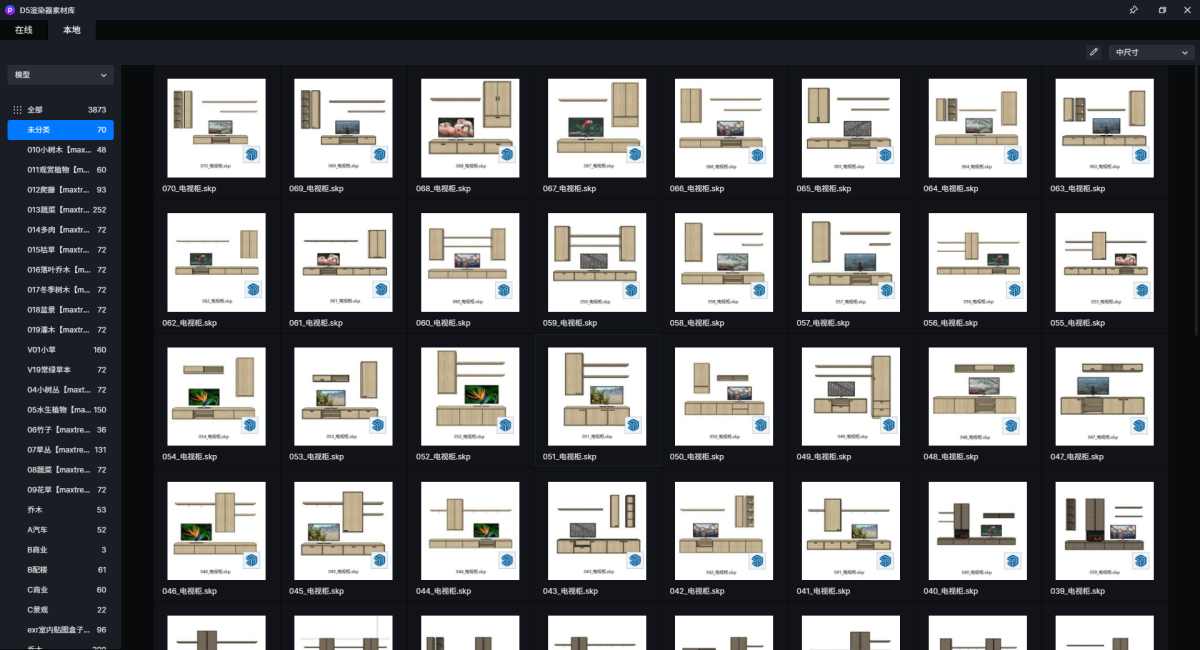Select the 055_电视柜.skp thumbnail
1200x650 pixels.
pyautogui.click(x=1105, y=262)
